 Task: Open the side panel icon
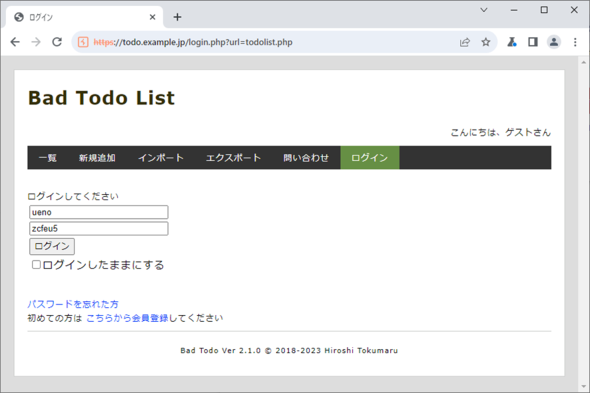[533, 42]
